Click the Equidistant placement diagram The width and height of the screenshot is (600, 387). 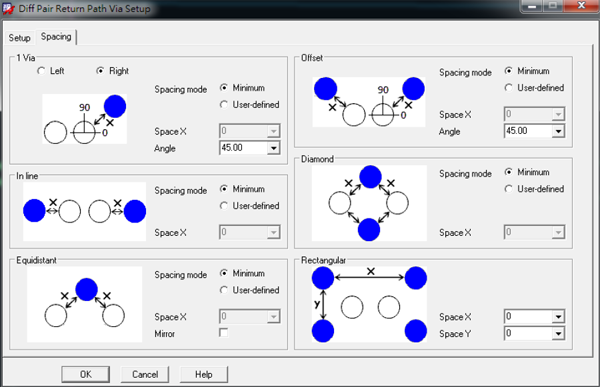tap(84, 304)
